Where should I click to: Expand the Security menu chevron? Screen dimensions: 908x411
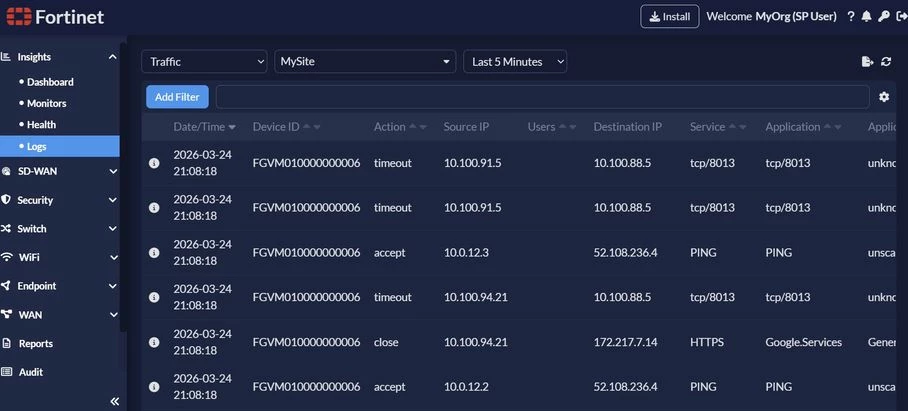pyautogui.click(x=113, y=200)
